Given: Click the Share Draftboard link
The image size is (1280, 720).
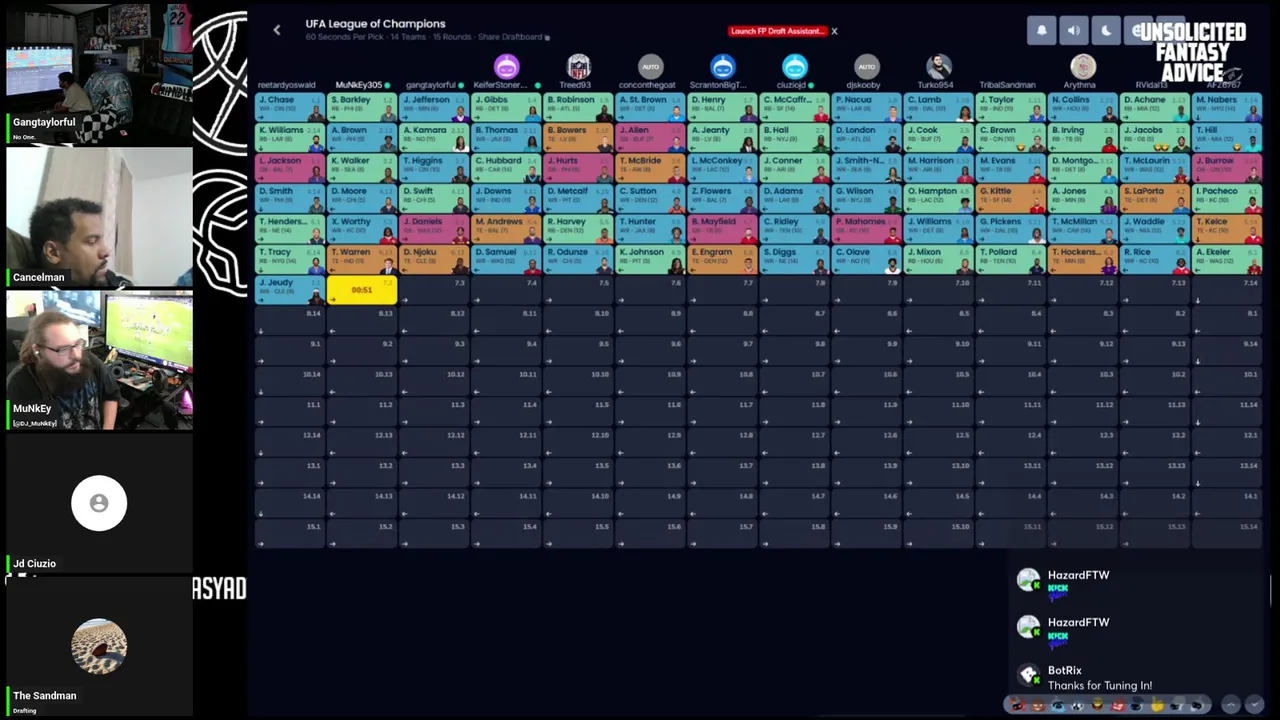Looking at the screenshot, I should (x=512, y=37).
